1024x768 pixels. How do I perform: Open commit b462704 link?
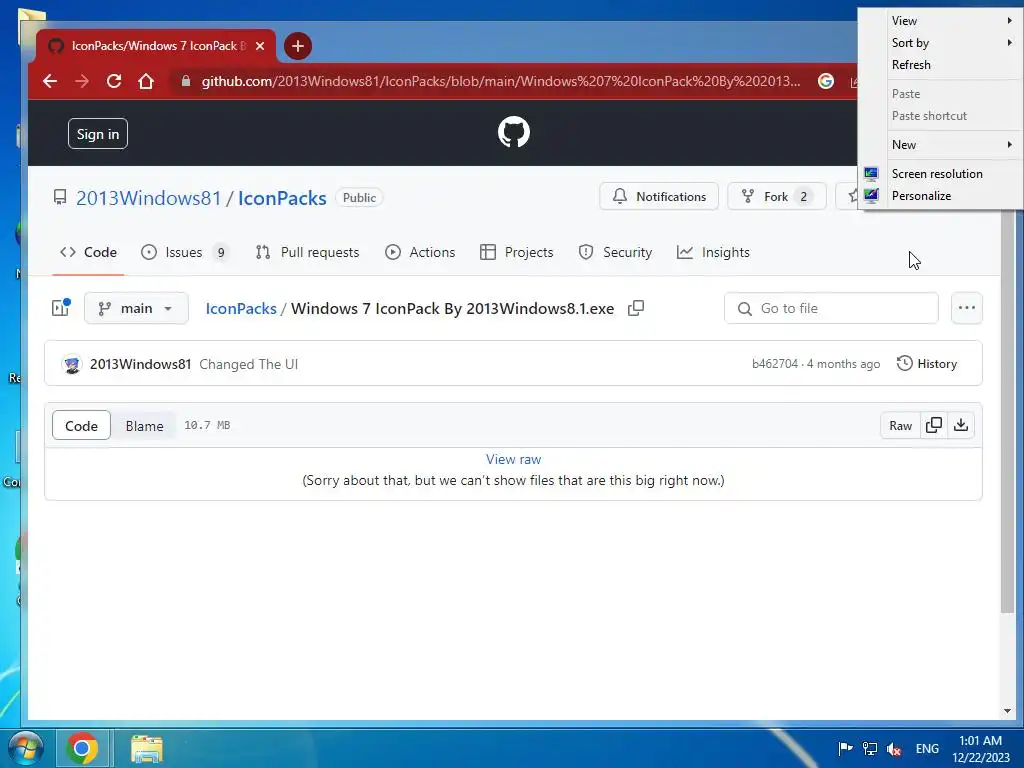click(x=775, y=364)
